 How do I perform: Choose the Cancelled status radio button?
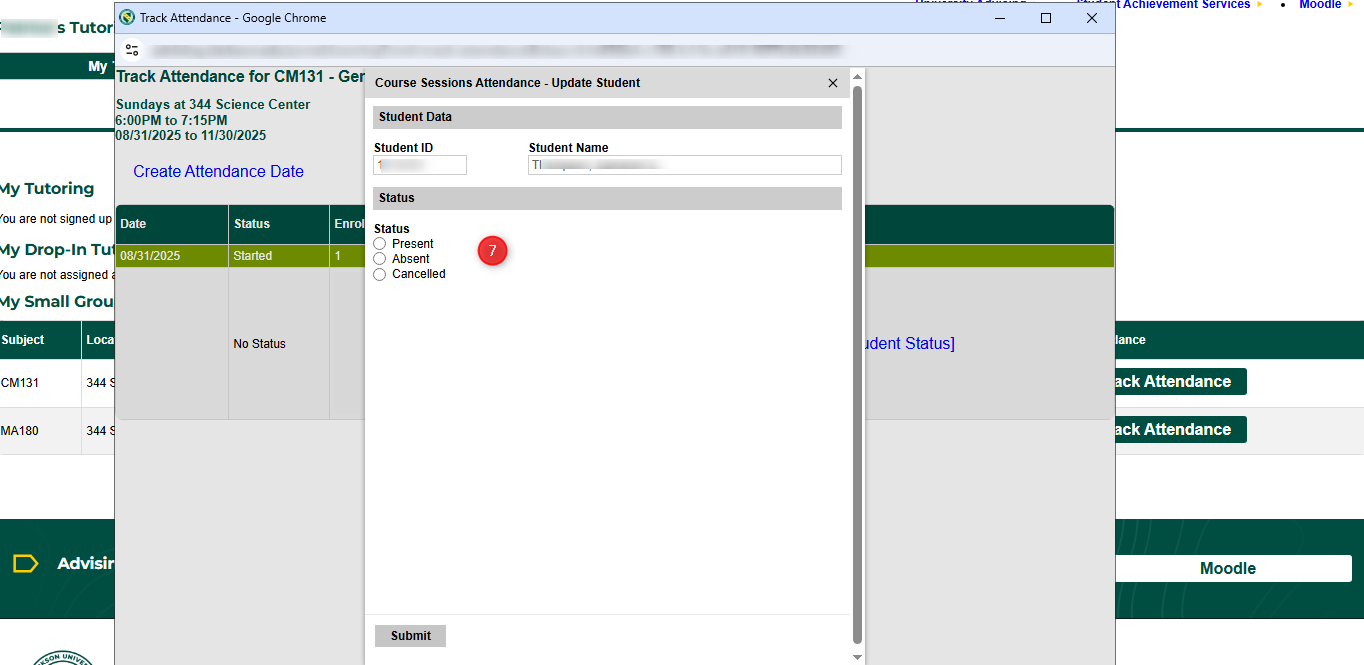380,274
